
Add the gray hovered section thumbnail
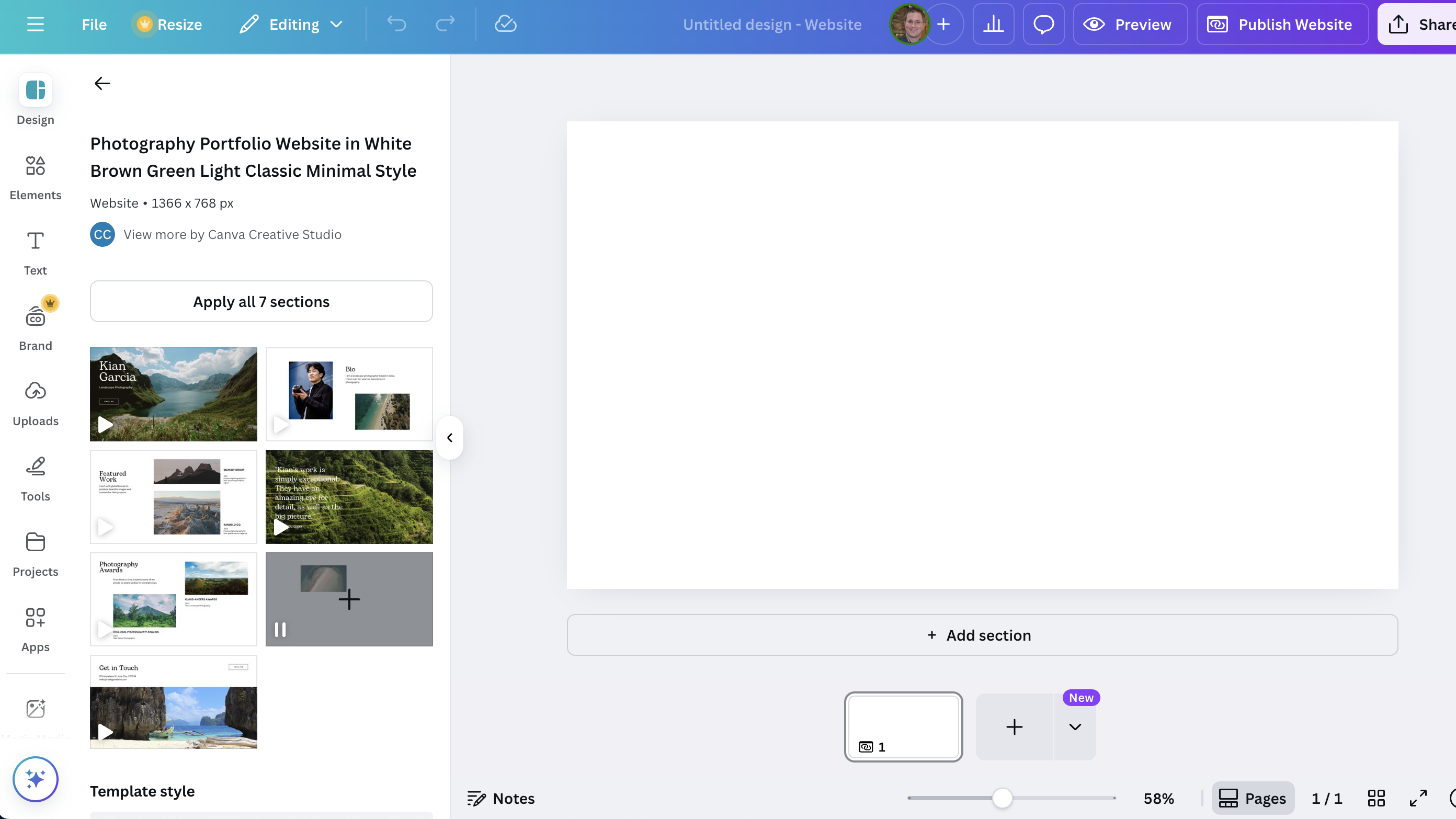[349, 599]
